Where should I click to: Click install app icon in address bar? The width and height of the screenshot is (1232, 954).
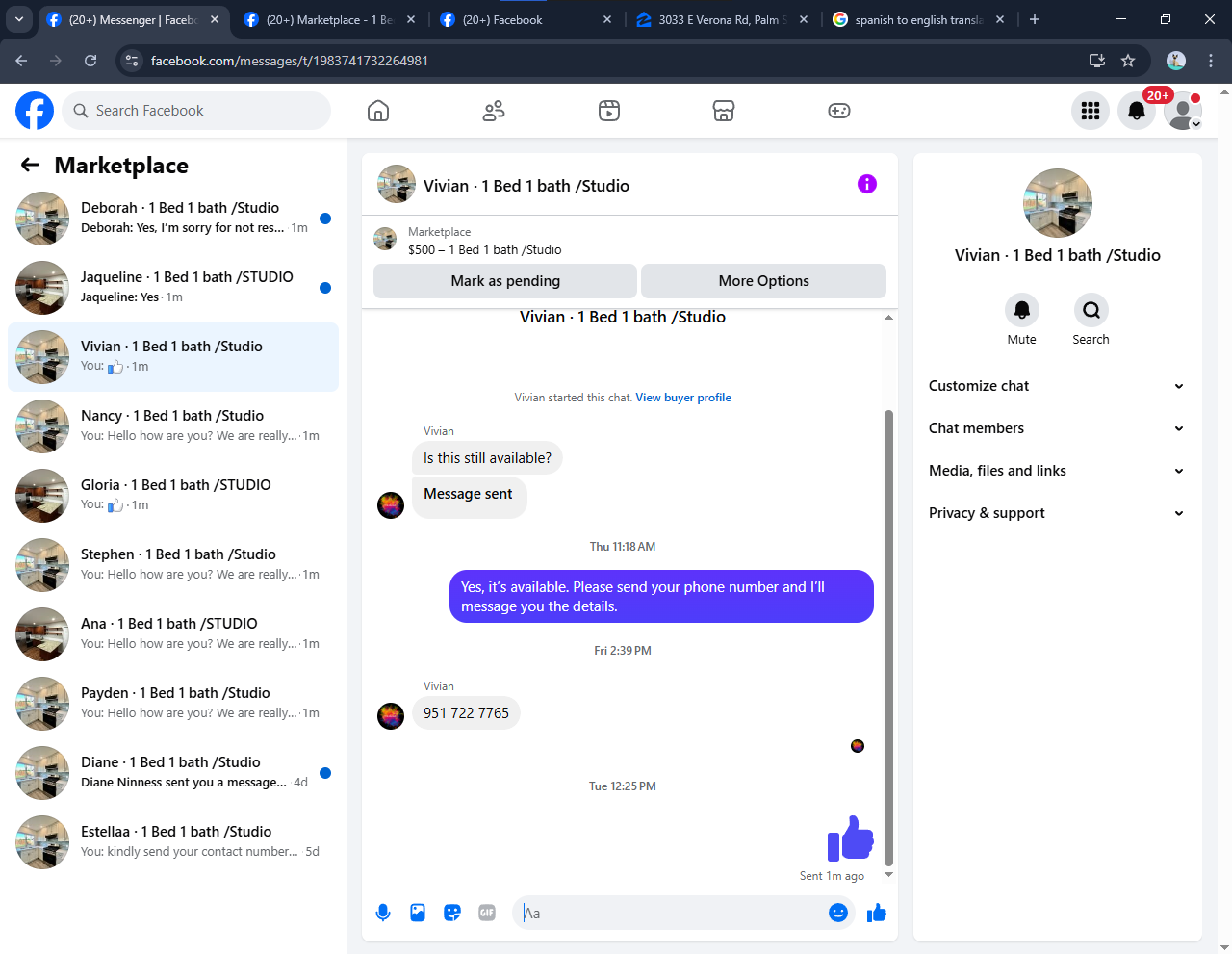(1096, 61)
